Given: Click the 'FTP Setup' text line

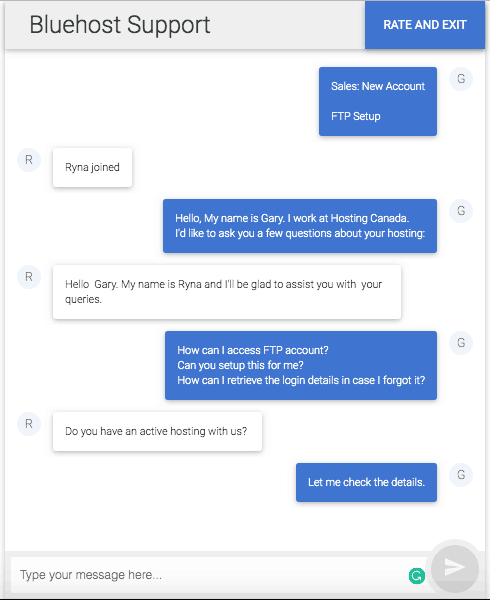Looking at the screenshot, I should pyautogui.click(x=356, y=116).
